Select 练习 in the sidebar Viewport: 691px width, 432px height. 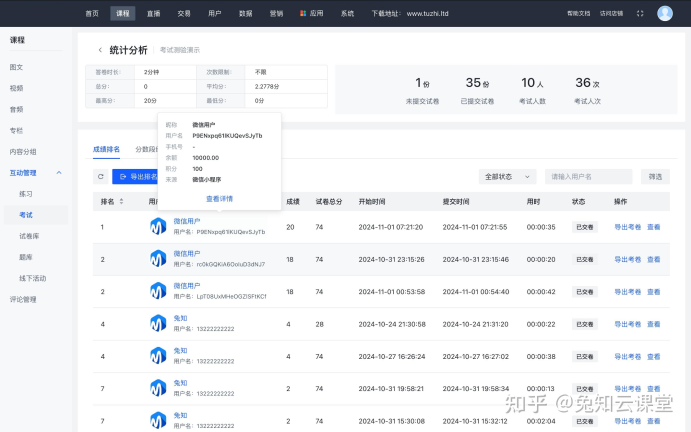[26, 194]
